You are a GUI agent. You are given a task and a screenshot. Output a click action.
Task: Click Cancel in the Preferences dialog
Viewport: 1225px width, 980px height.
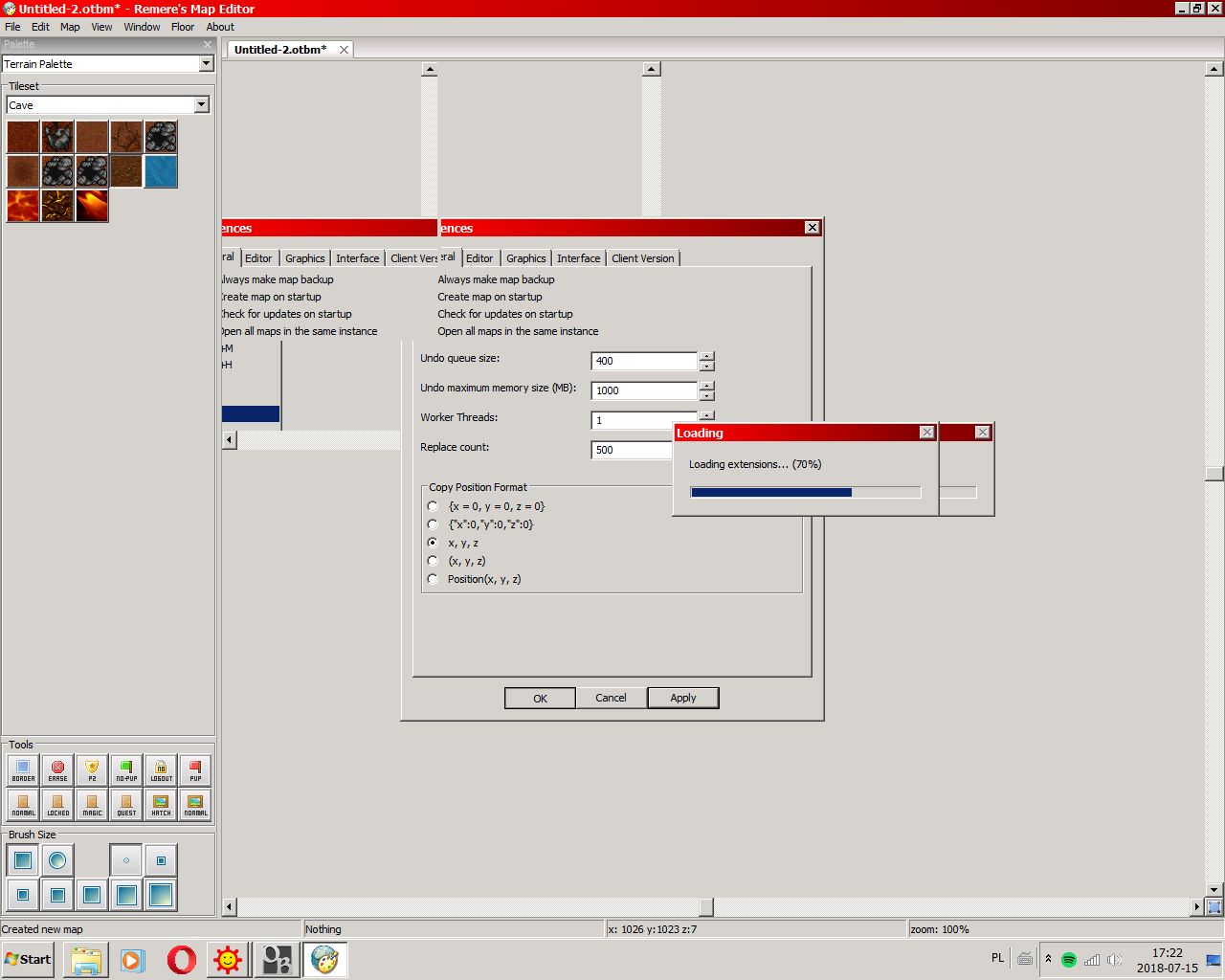pos(611,698)
